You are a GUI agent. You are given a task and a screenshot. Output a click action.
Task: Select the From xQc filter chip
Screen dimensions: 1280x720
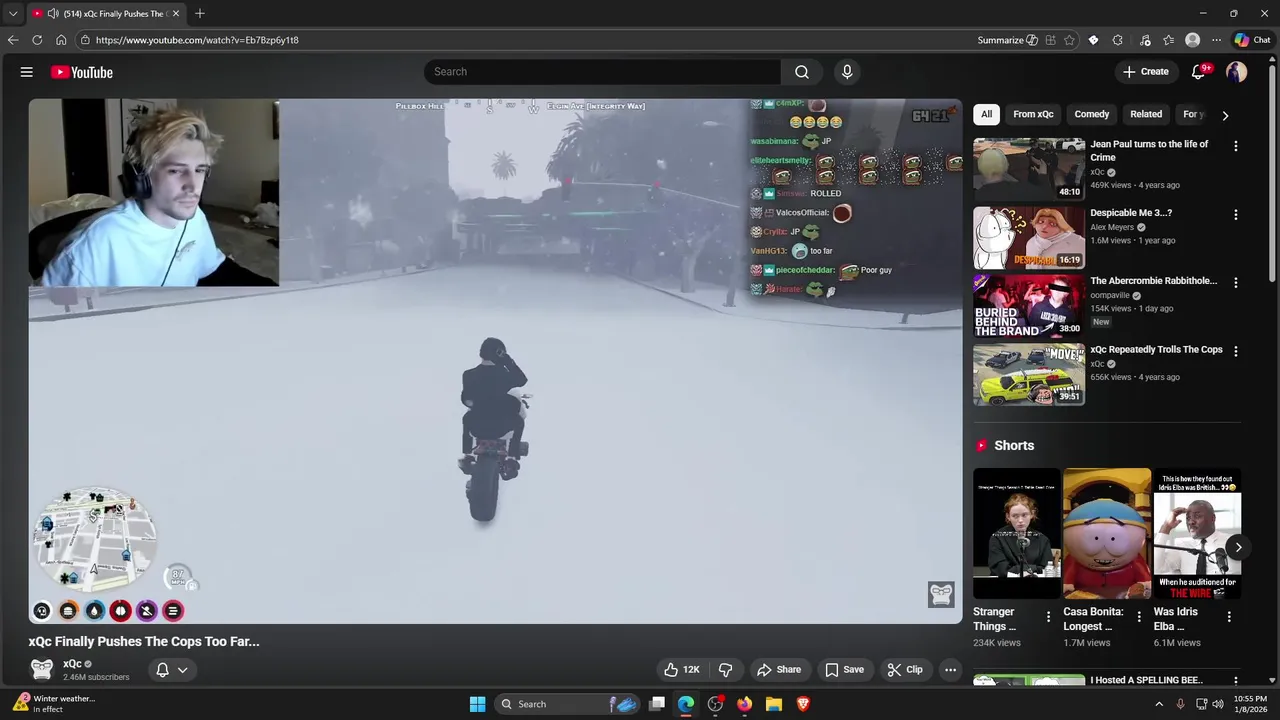coord(1033,114)
